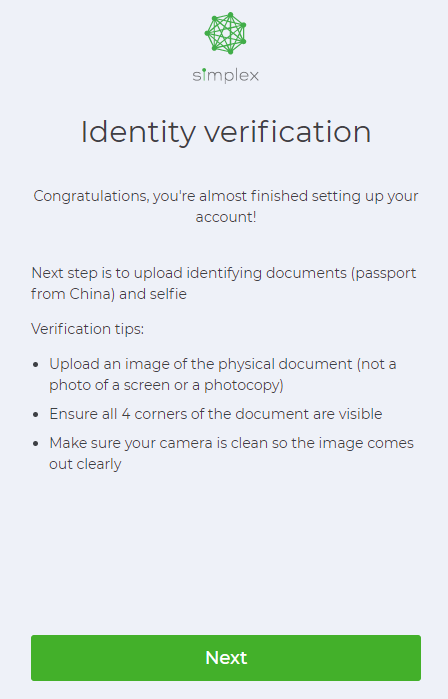448x699 pixels.
Task: Select the Identity verification heading
Action: pos(226,132)
